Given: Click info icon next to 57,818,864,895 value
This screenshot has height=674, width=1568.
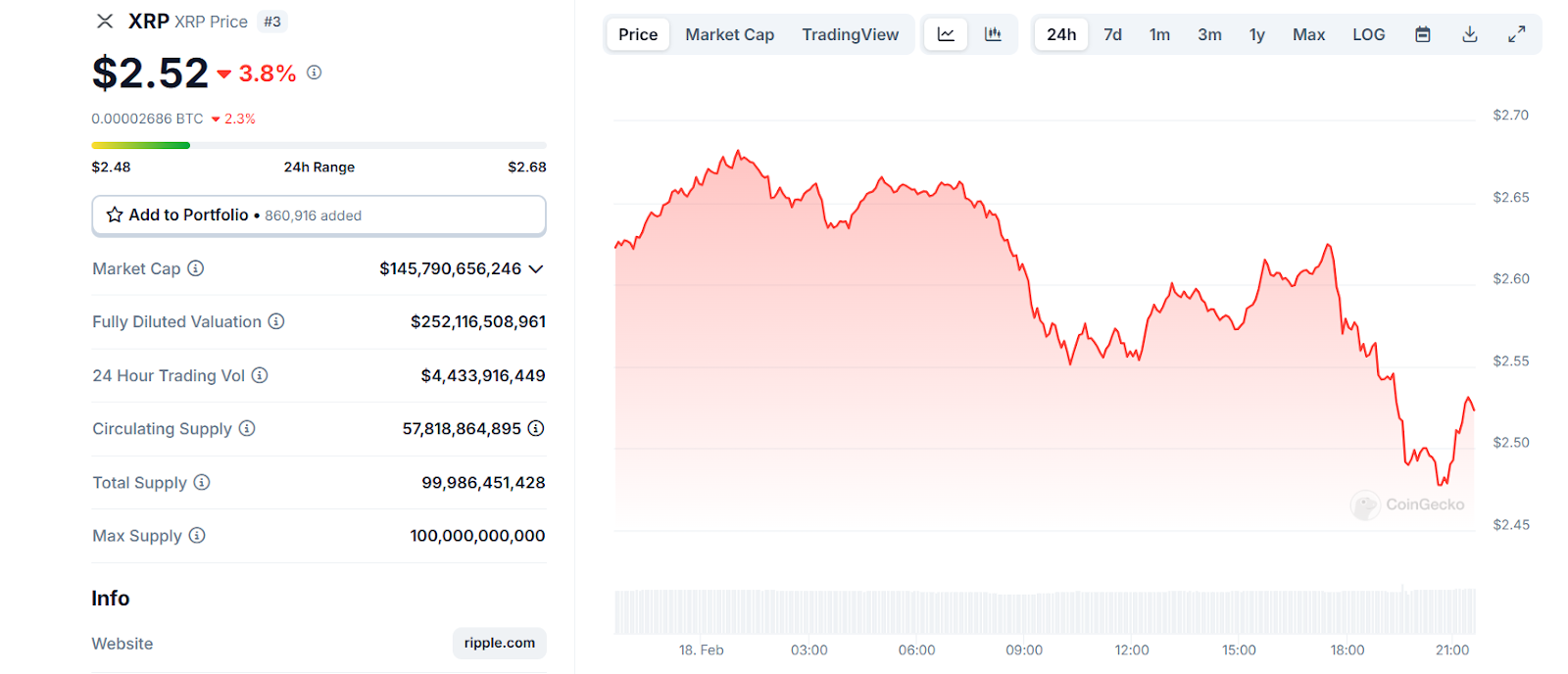Looking at the screenshot, I should coord(536,428).
